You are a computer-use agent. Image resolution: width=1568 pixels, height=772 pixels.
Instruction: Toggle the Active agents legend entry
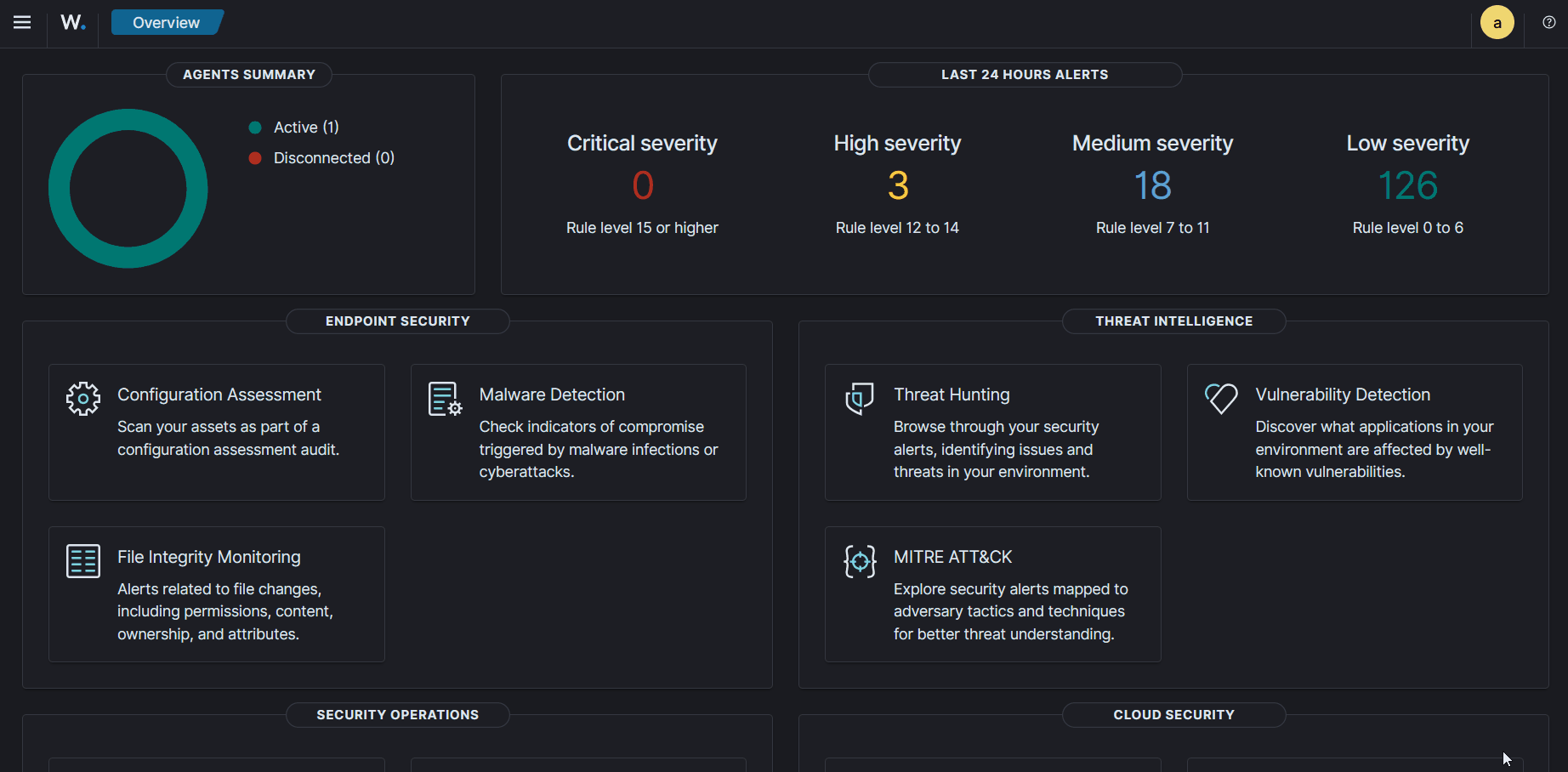[x=305, y=128]
